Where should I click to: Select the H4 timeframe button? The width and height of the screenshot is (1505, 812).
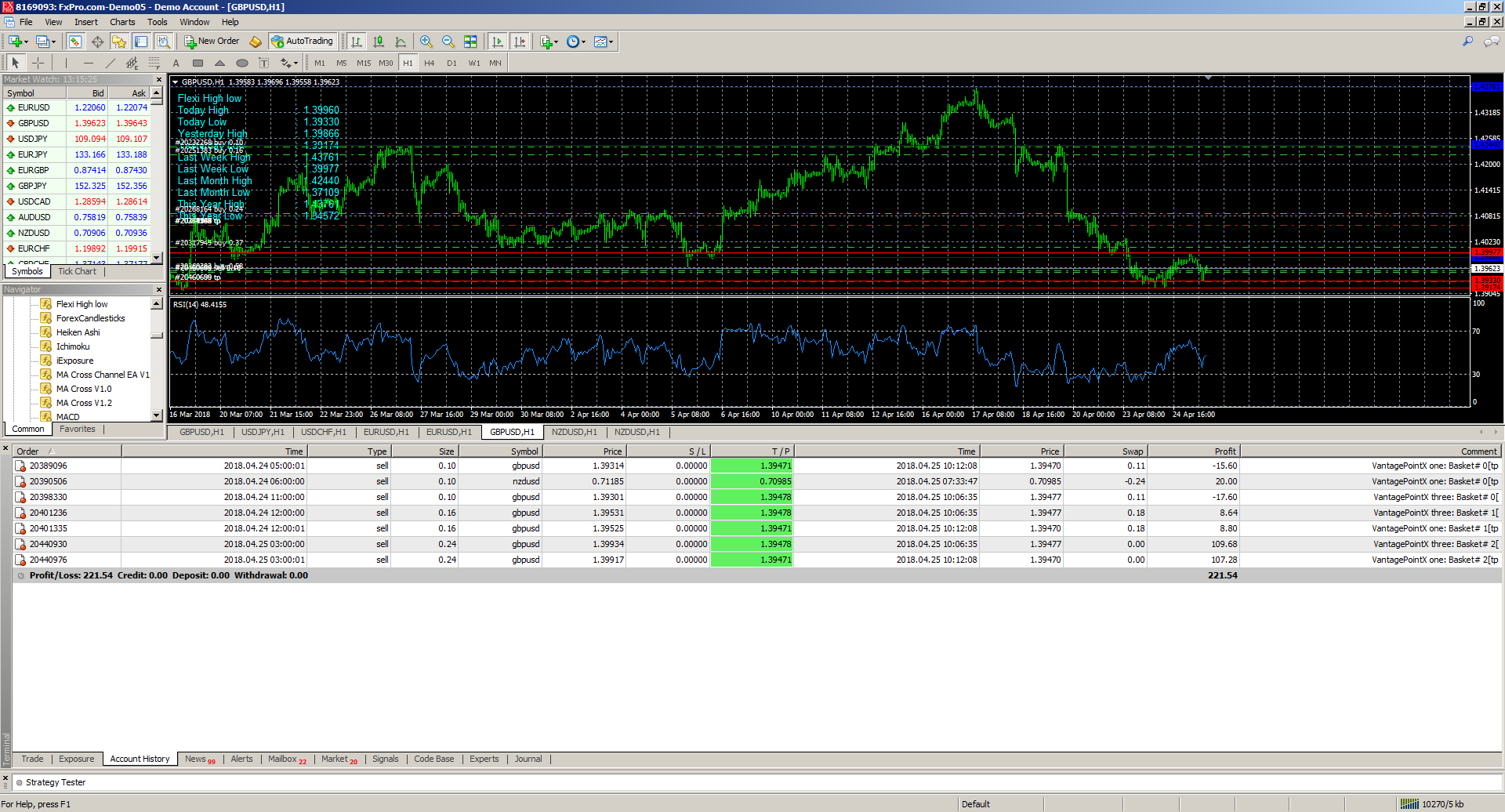point(429,63)
